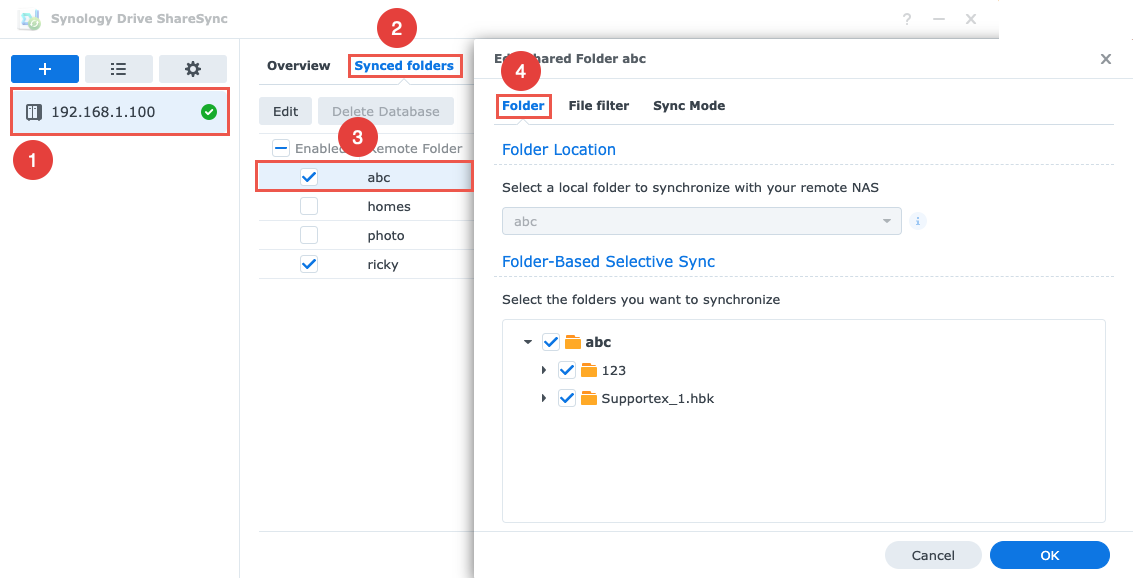Select the Folder tab in dialog
This screenshot has width=1133, height=578.
523,105
